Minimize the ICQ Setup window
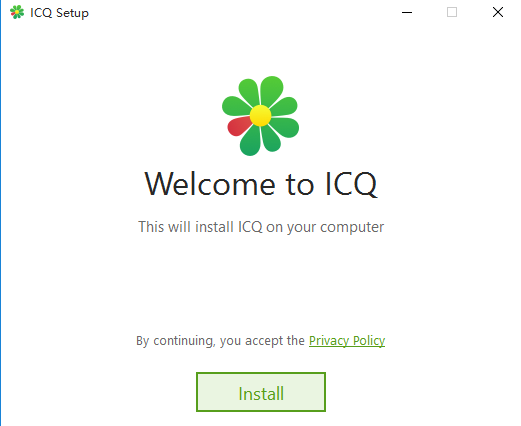Screen dimensions: 521x426 407,13
